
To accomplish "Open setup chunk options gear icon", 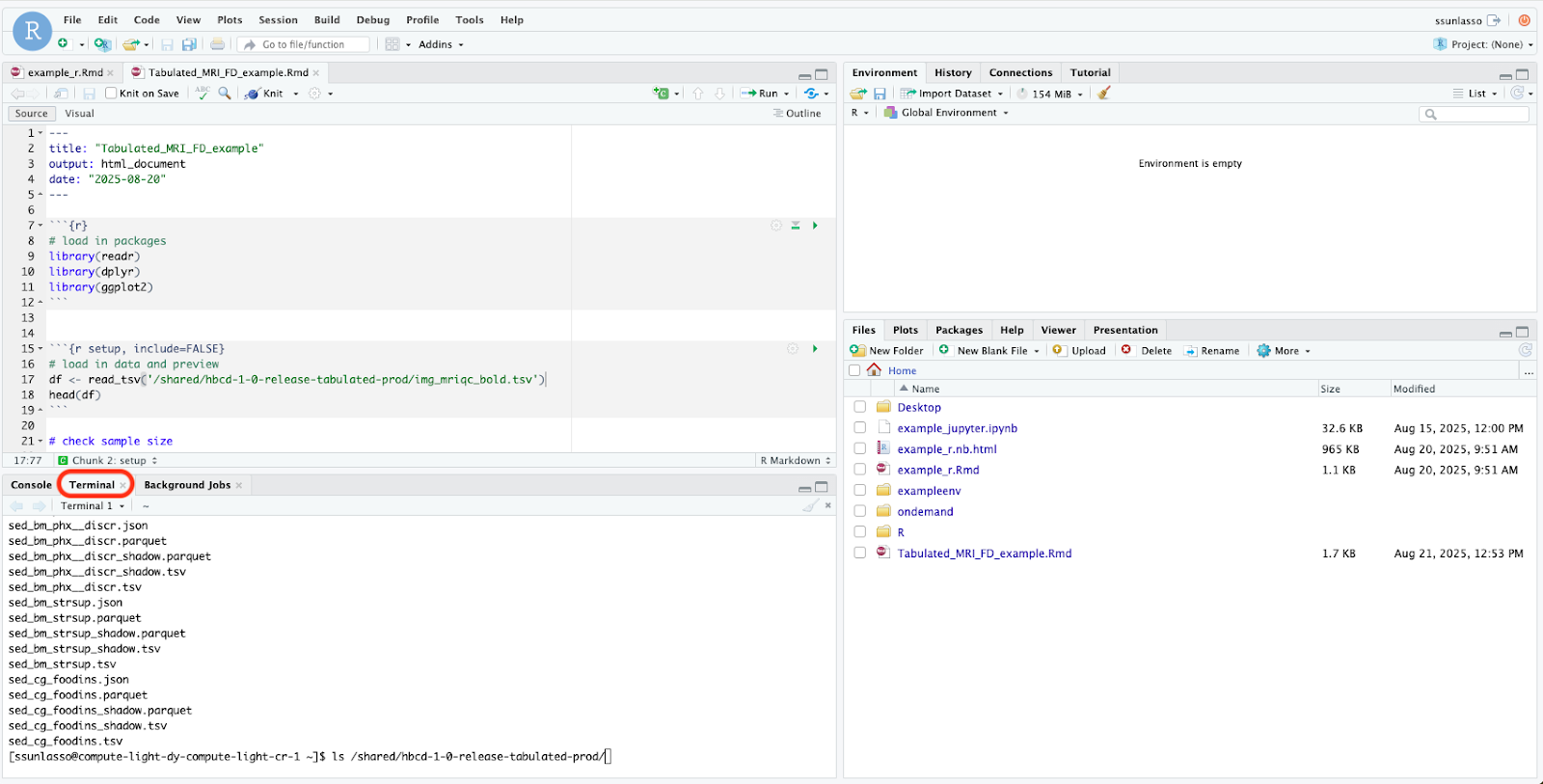I will point(793,349).
